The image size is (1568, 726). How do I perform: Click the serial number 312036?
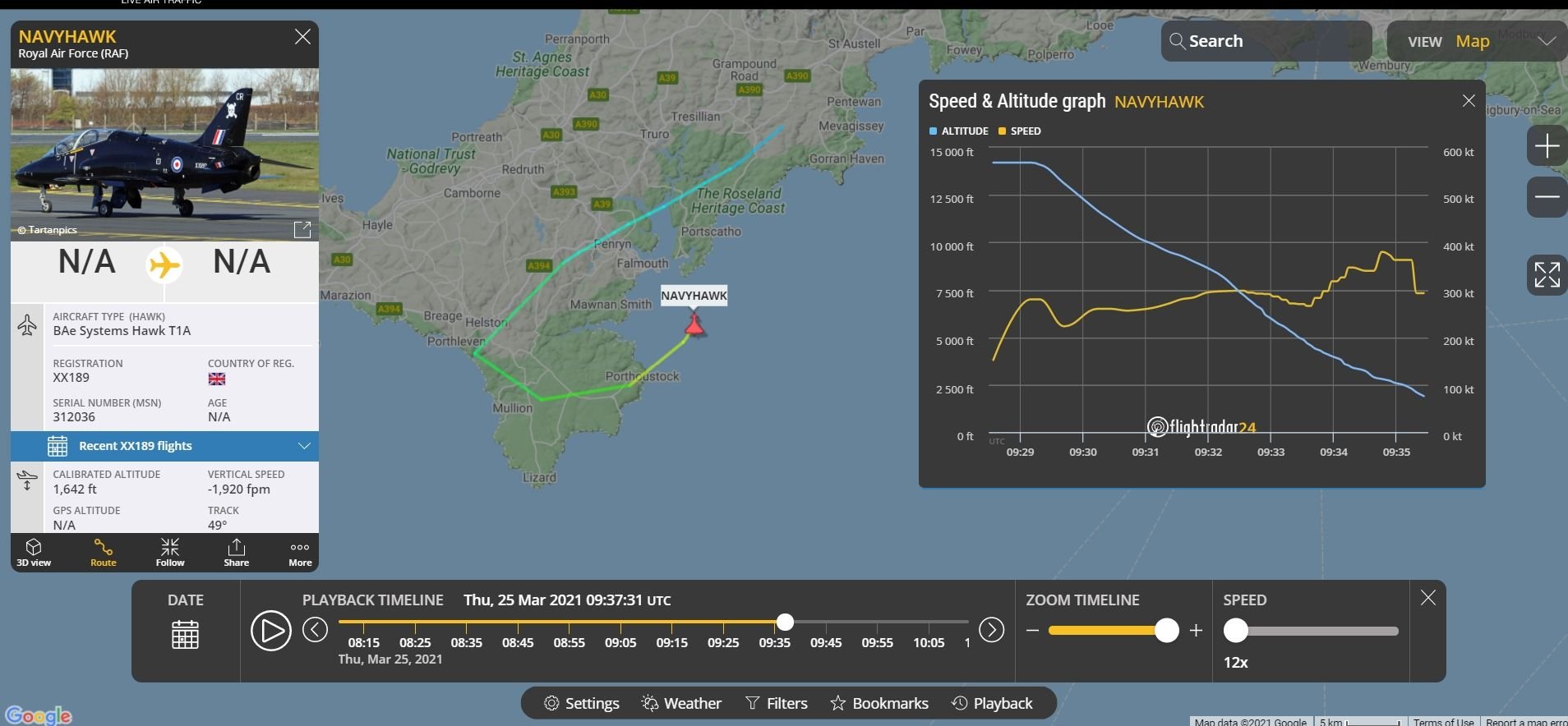[x=74, y=417]
